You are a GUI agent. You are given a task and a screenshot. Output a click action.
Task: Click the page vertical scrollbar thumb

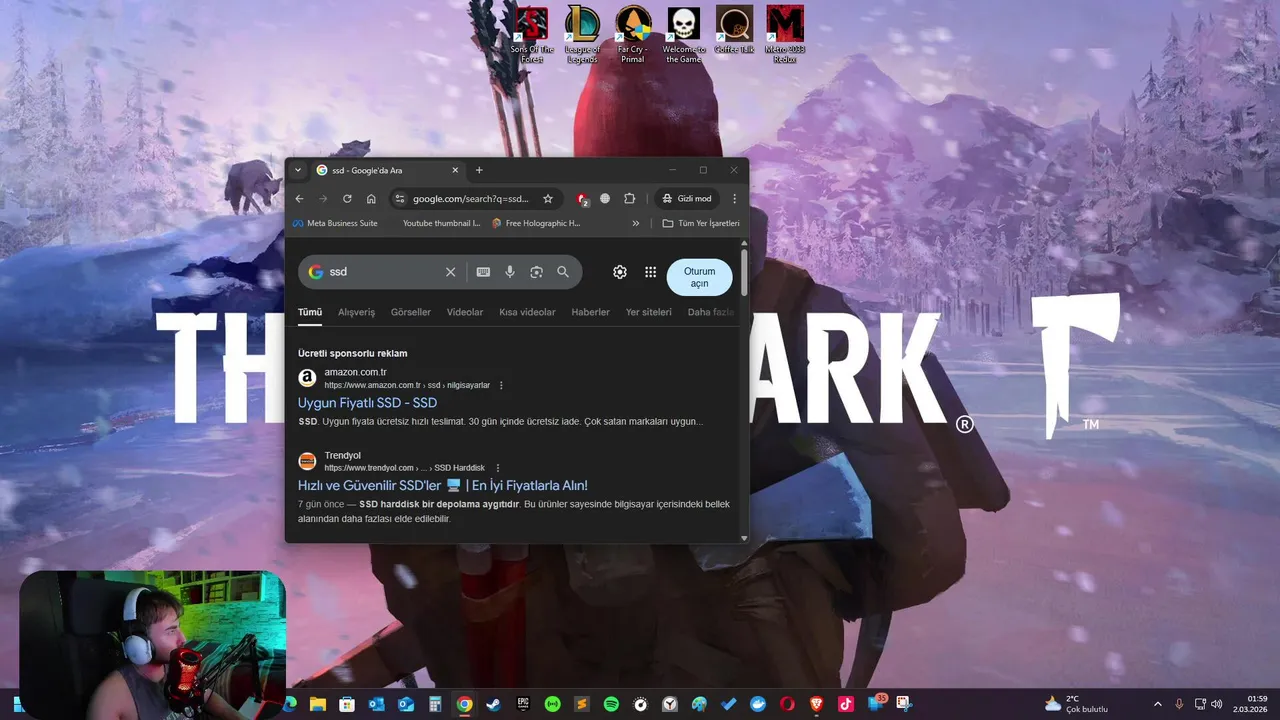(x=744, y=272)
